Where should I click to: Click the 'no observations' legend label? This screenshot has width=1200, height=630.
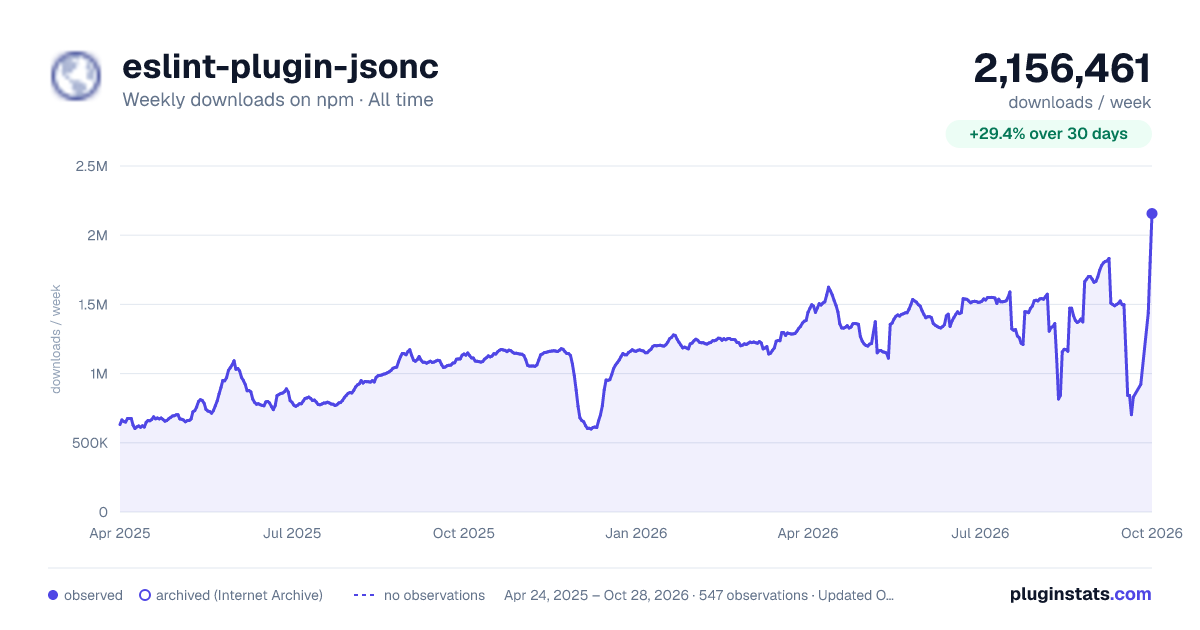tap(434, 595)
